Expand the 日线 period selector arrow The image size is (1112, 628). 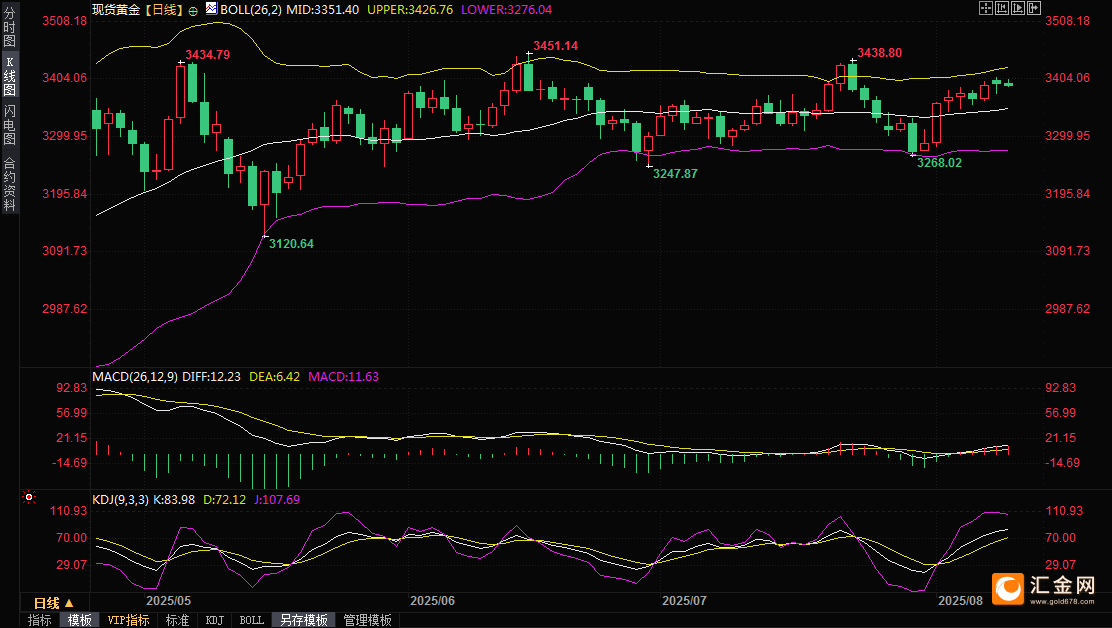pos(69,603)
